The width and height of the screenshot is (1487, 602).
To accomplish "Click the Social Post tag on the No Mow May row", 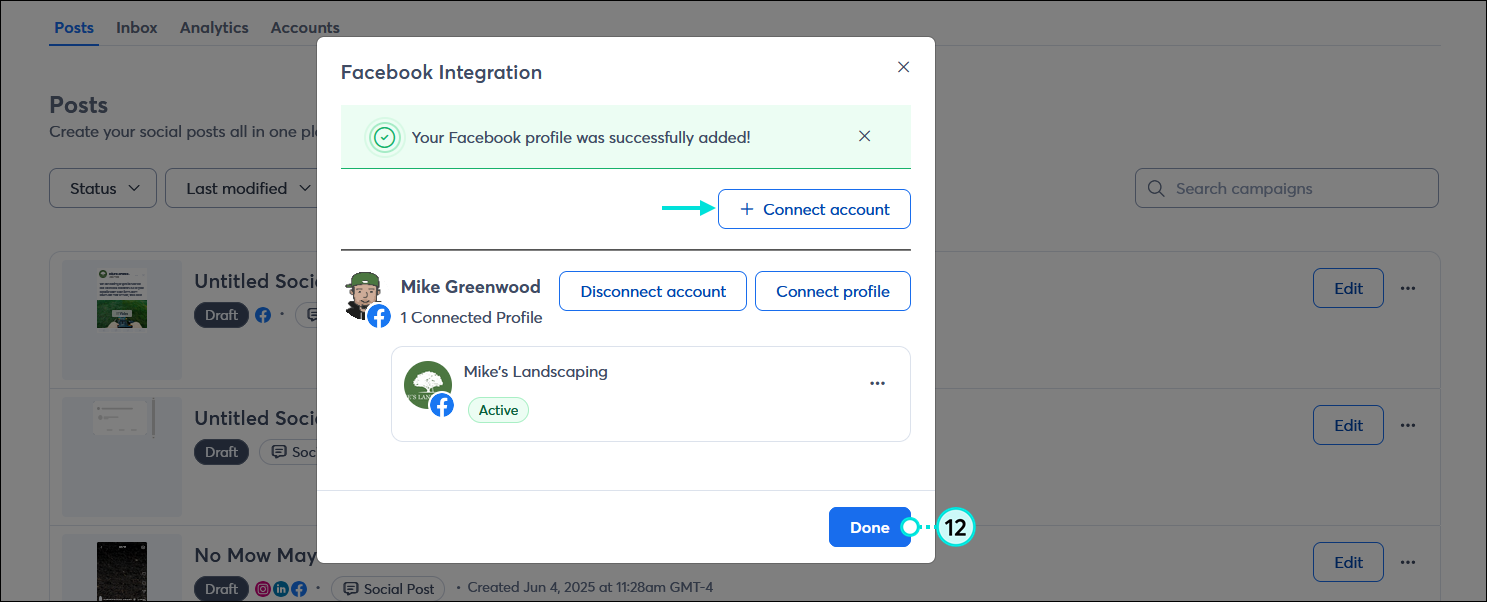I will (x=388, y=589).
